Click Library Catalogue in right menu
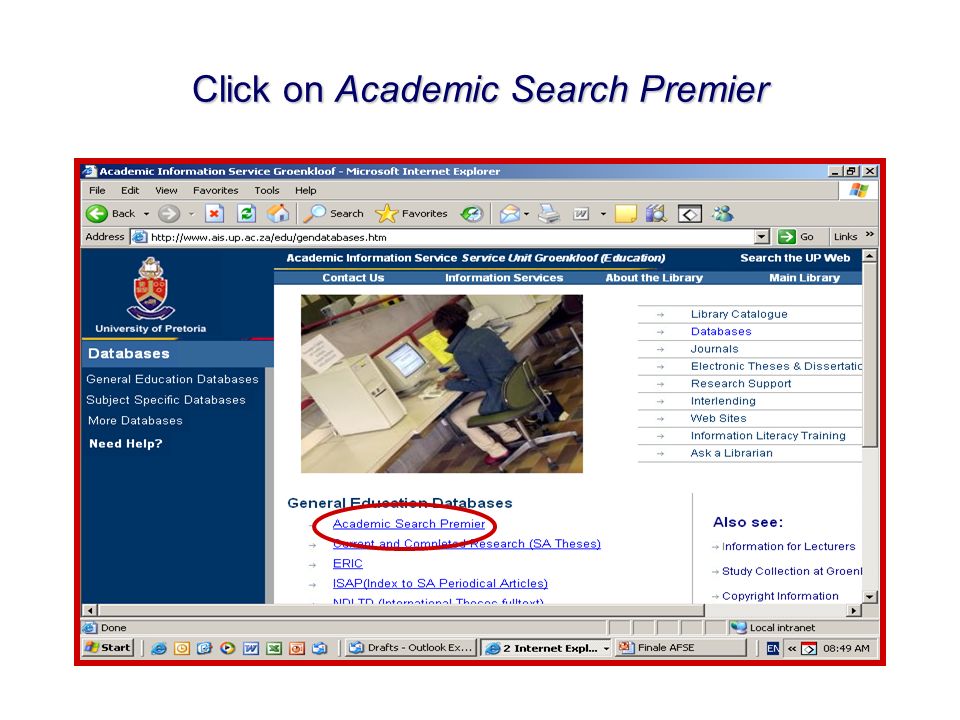This screenshot has width=960, height=720. pyautogui.click(x=739, y=314)
